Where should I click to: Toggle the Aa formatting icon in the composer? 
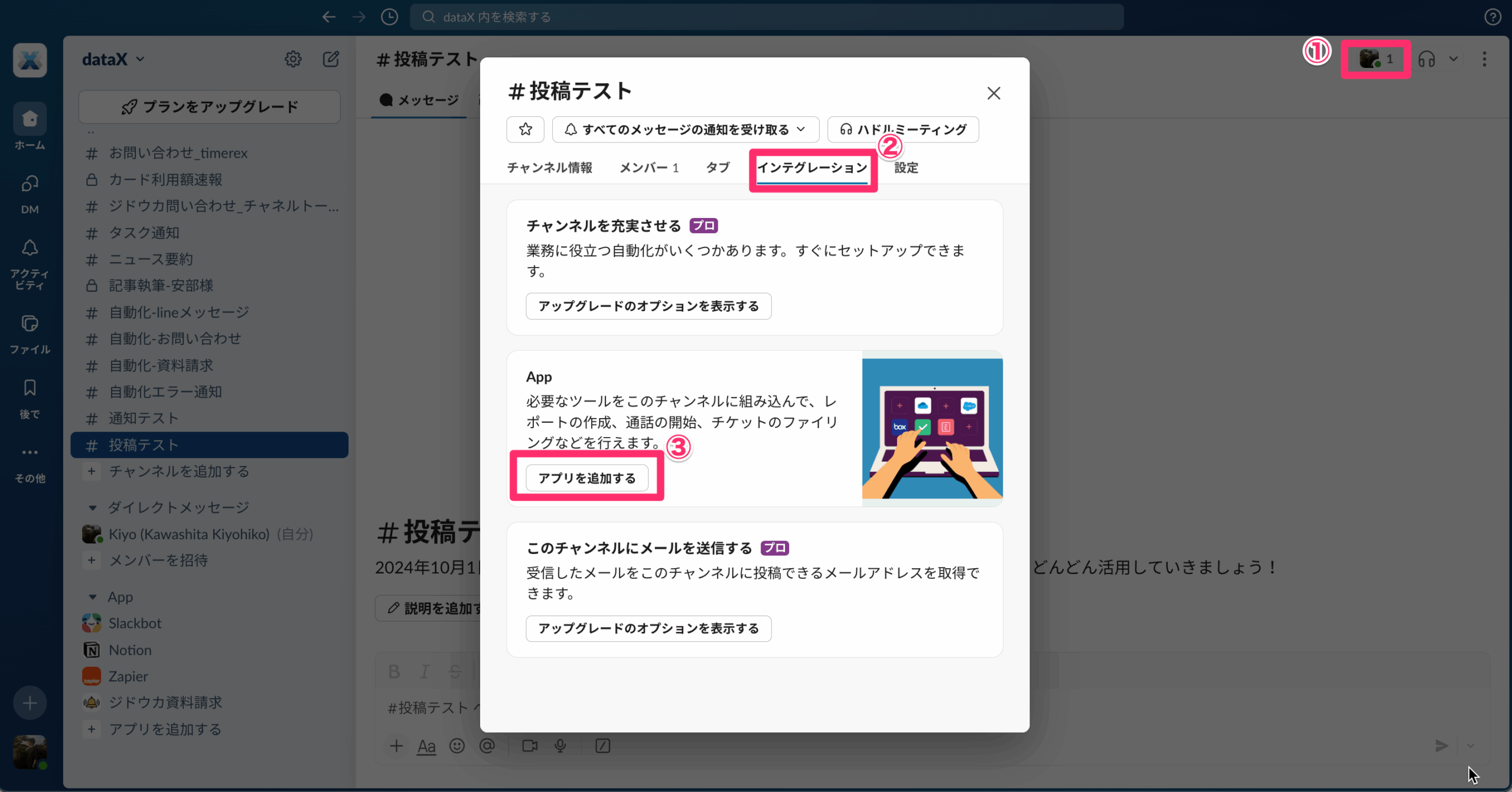[x=426, y=747]
